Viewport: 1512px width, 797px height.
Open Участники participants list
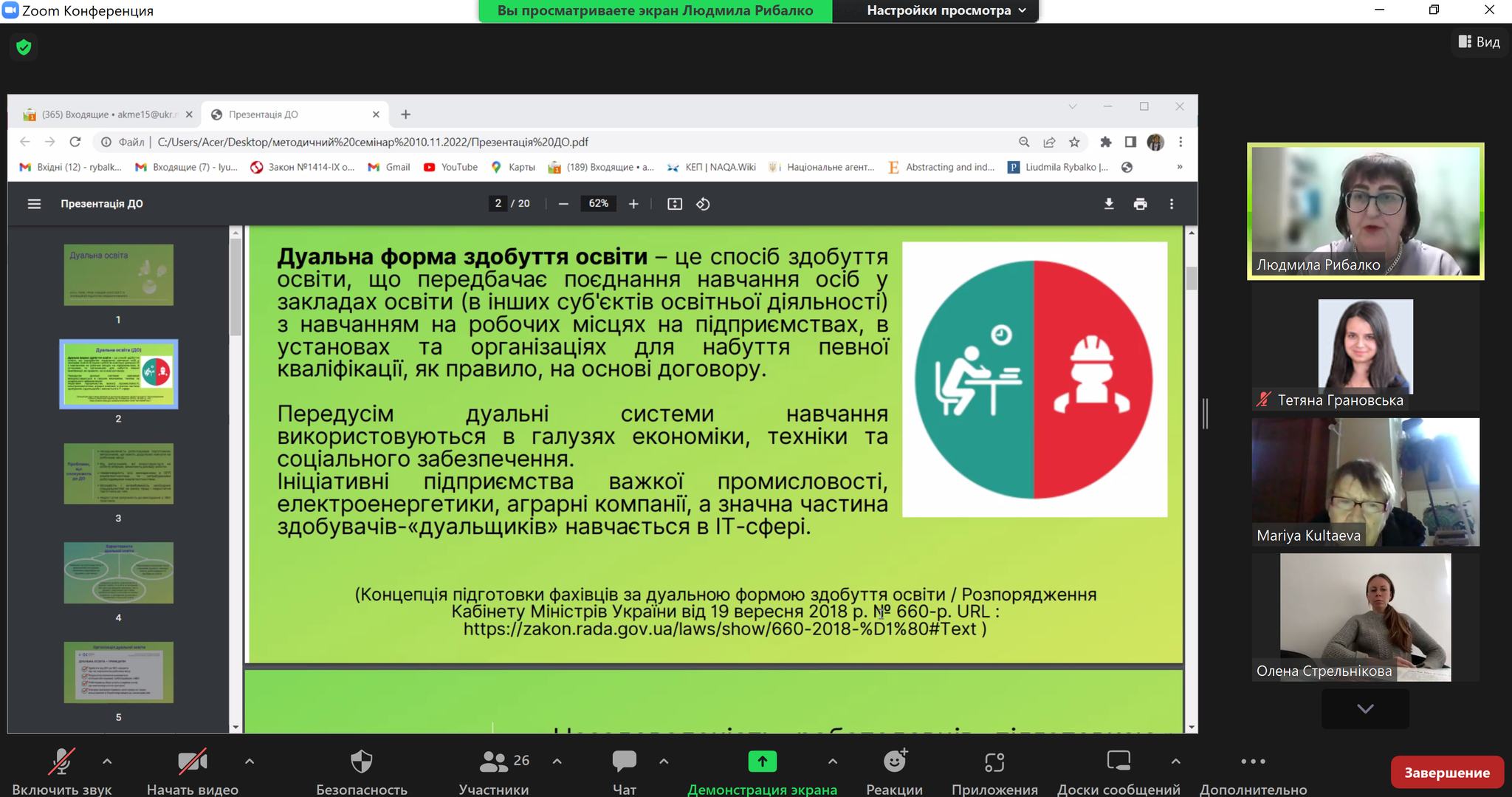coord(494,772)
